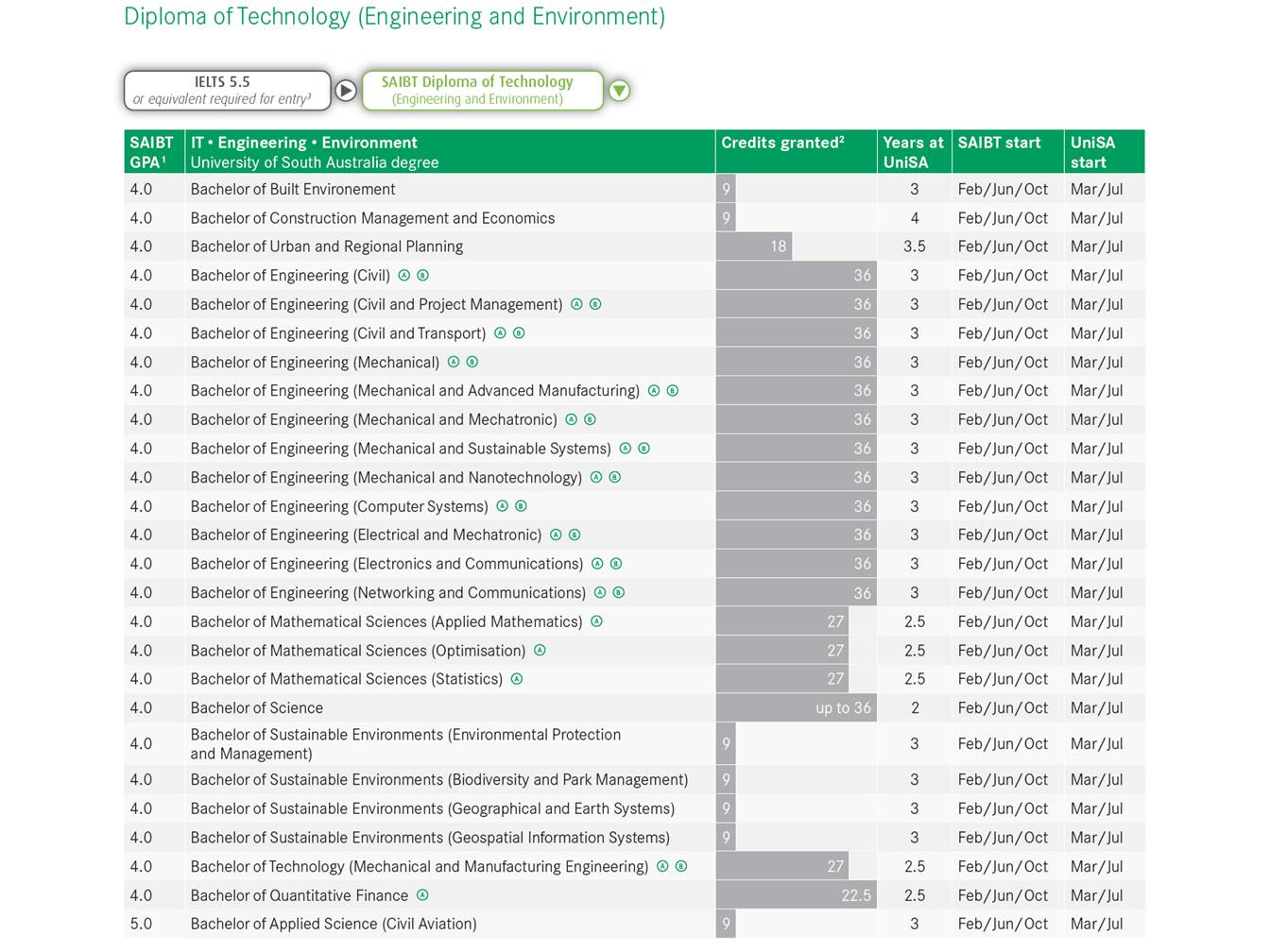Viewport: 1270px width, 952px height.
Task: Click circled A icon on Civil and Project Management row
Action: (576, 304)
